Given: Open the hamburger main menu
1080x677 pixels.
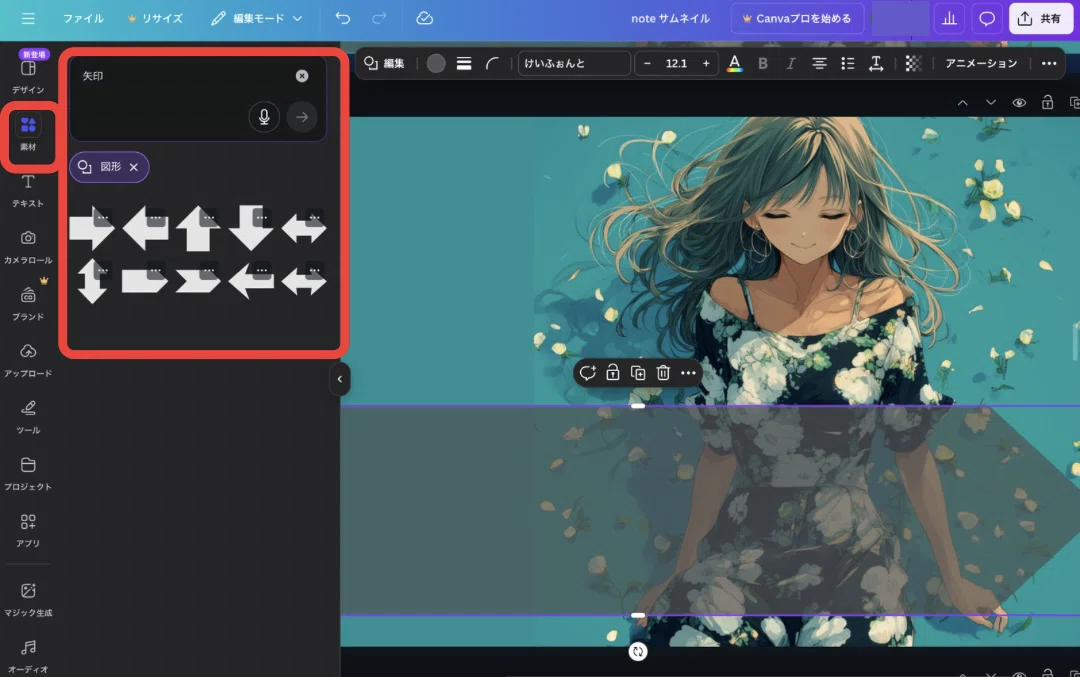Looking at the screenshot, I should [x=28, y=19].
